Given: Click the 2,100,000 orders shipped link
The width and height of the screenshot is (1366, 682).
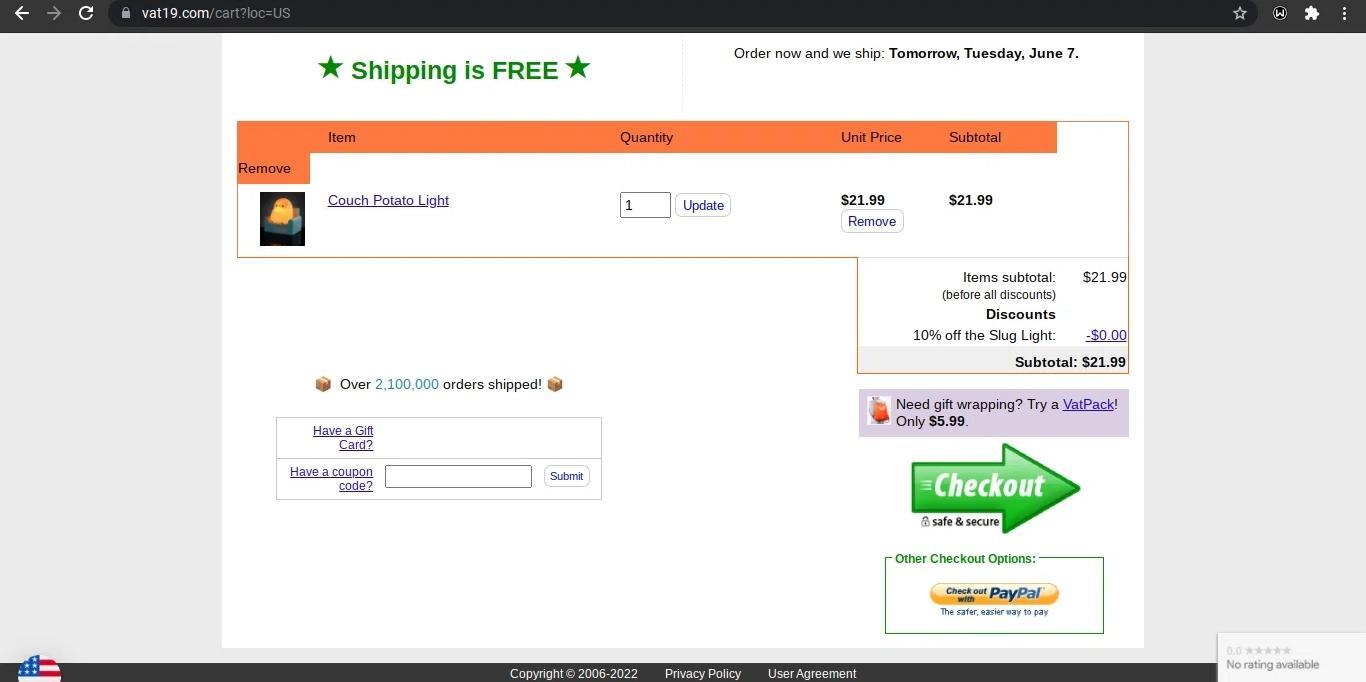Looking at the screenshot, I should tap(406, 384).
